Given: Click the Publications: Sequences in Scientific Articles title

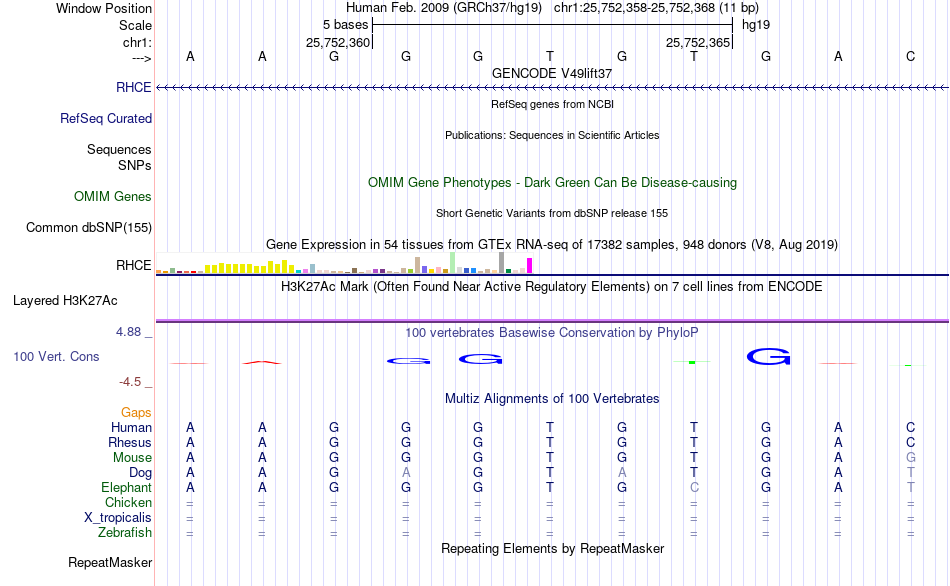Looking at the screenshot, I should (552, 135).
